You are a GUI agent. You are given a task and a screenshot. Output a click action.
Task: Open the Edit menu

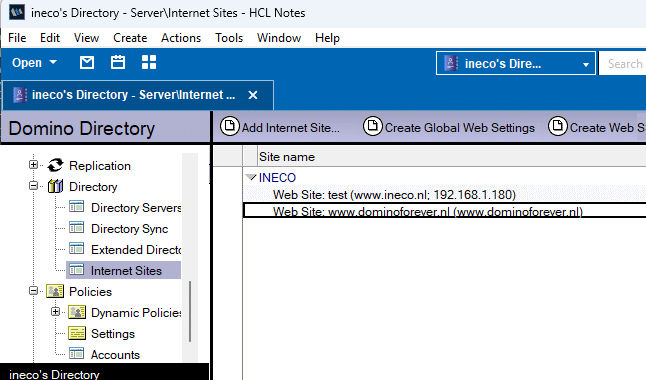click(x=50, y=38)
